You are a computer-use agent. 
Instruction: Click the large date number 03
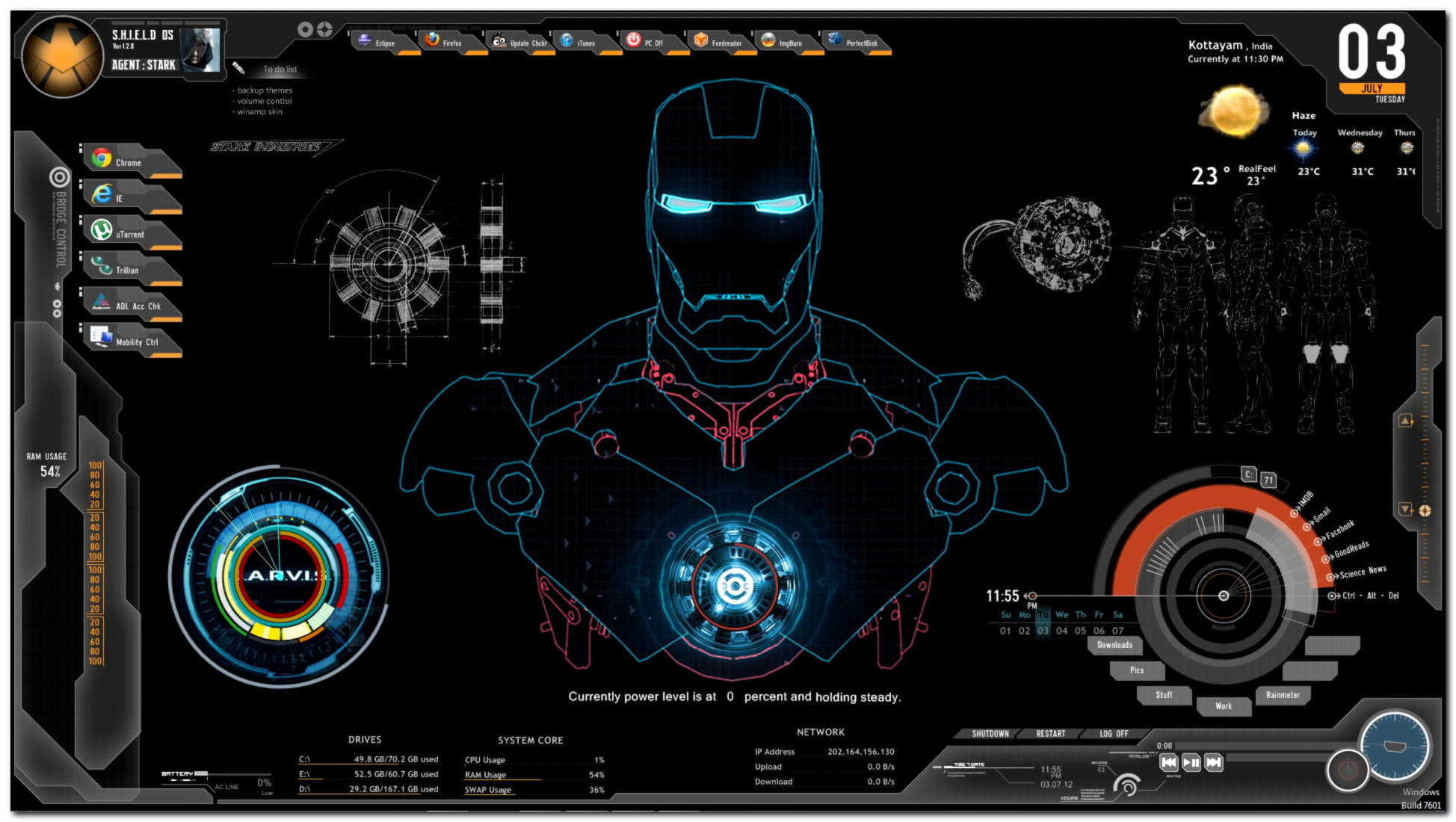tap(1371, 51)
